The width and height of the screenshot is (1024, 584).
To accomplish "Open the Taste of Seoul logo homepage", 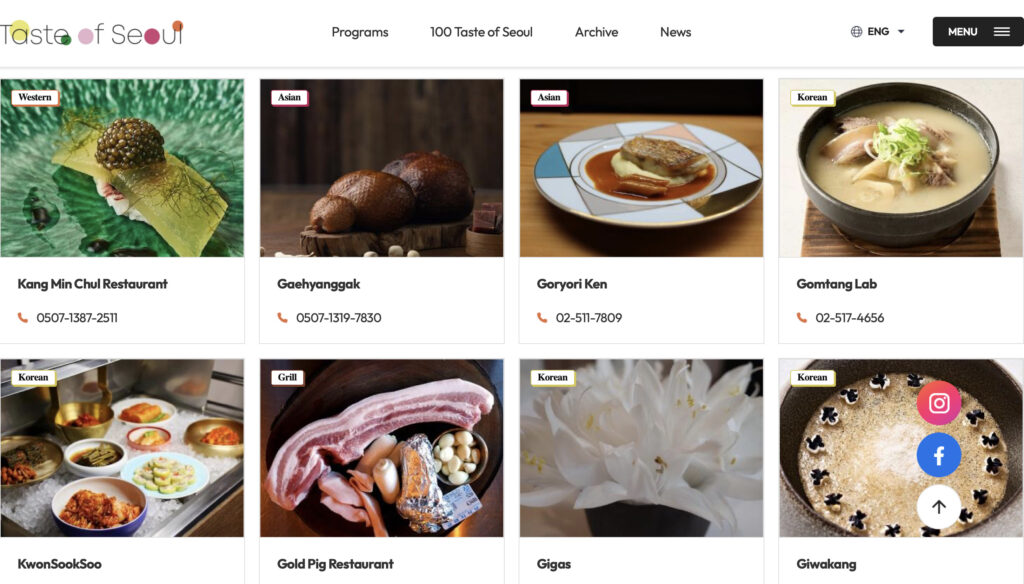I will (x=92, y=33).
